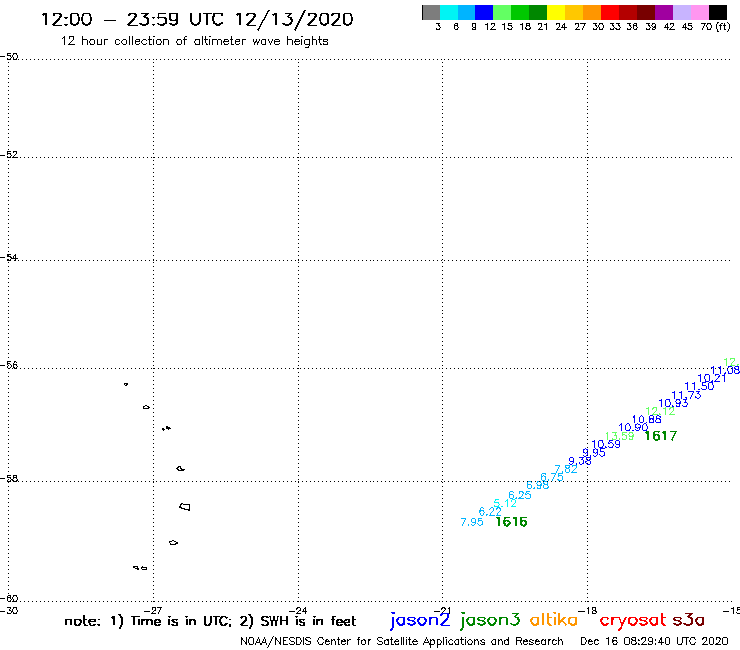Click the red cryosat satellite label

[x=633, y=620]
